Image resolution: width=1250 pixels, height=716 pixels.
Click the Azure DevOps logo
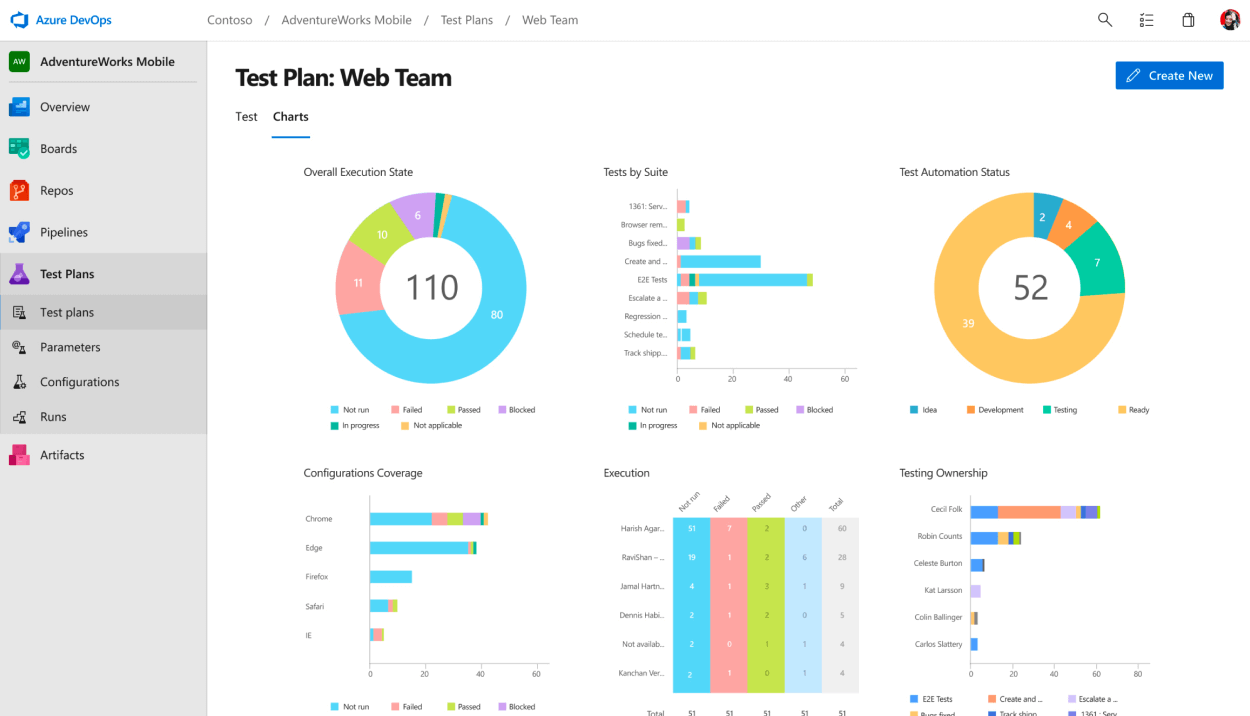coord(20,20)
